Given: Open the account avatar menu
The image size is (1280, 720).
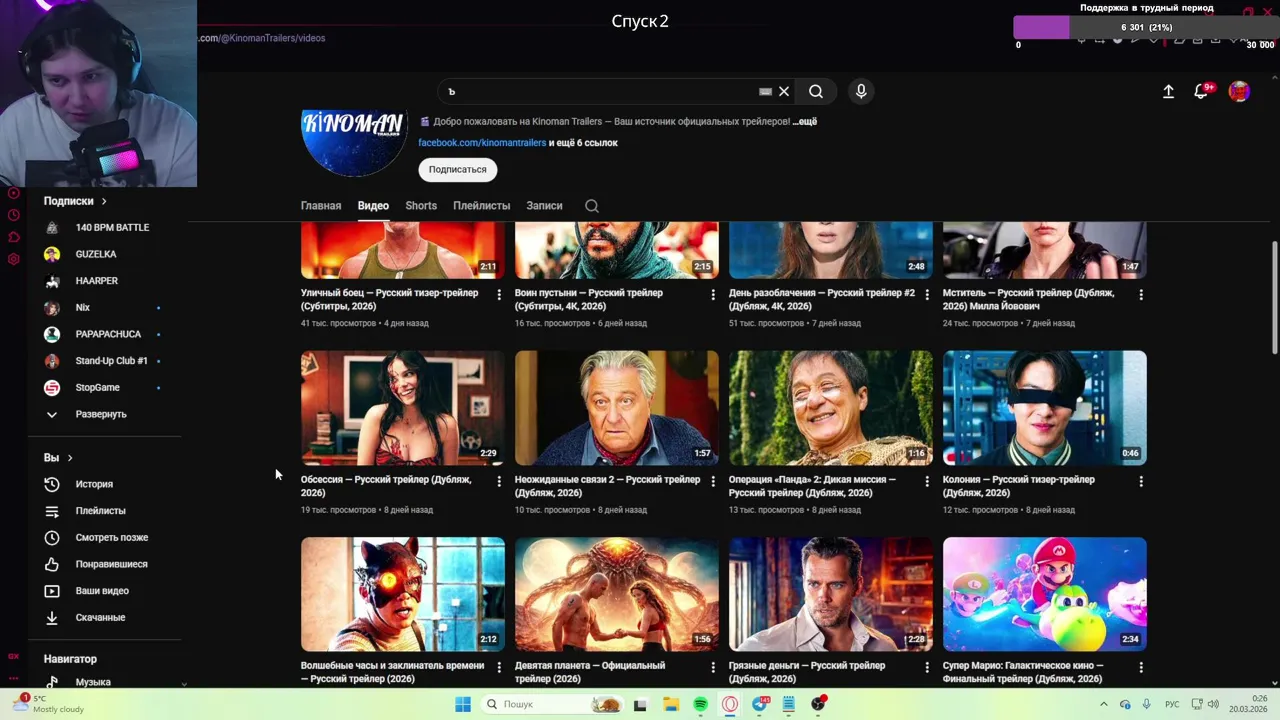Looking at the screenshot, I should point(1239,91).
